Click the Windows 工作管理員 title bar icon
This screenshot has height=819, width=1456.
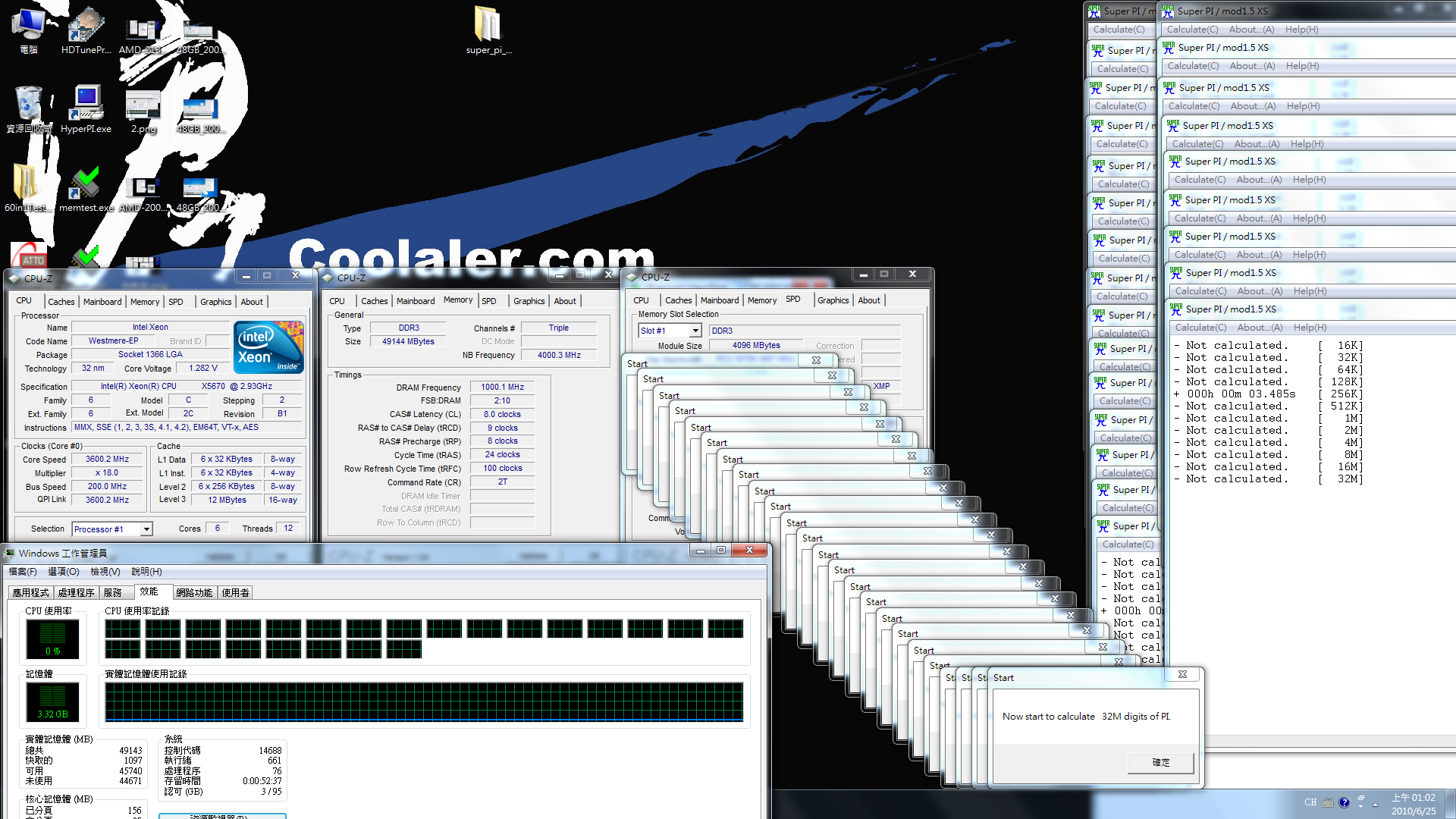10,553
